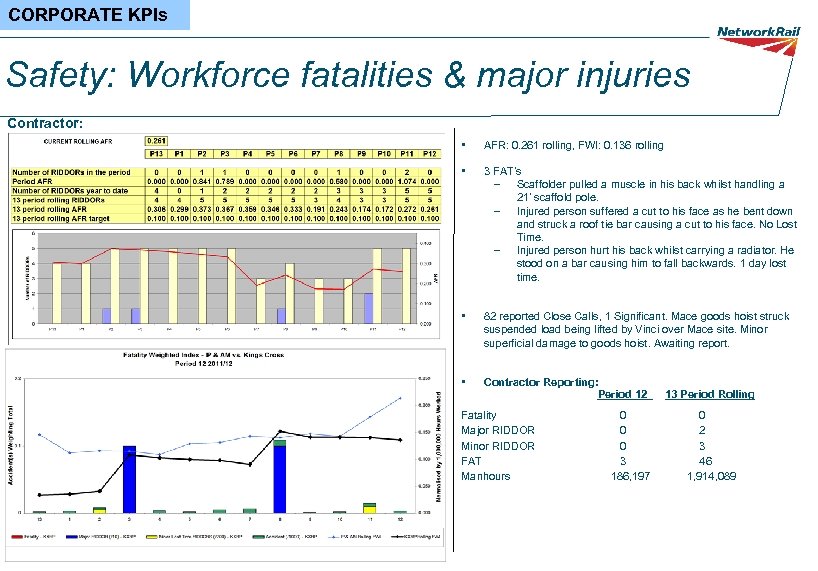The image size is (818, 571).
Task: Click the underlined 'Period 12' column heading
Action: (624, 394)
